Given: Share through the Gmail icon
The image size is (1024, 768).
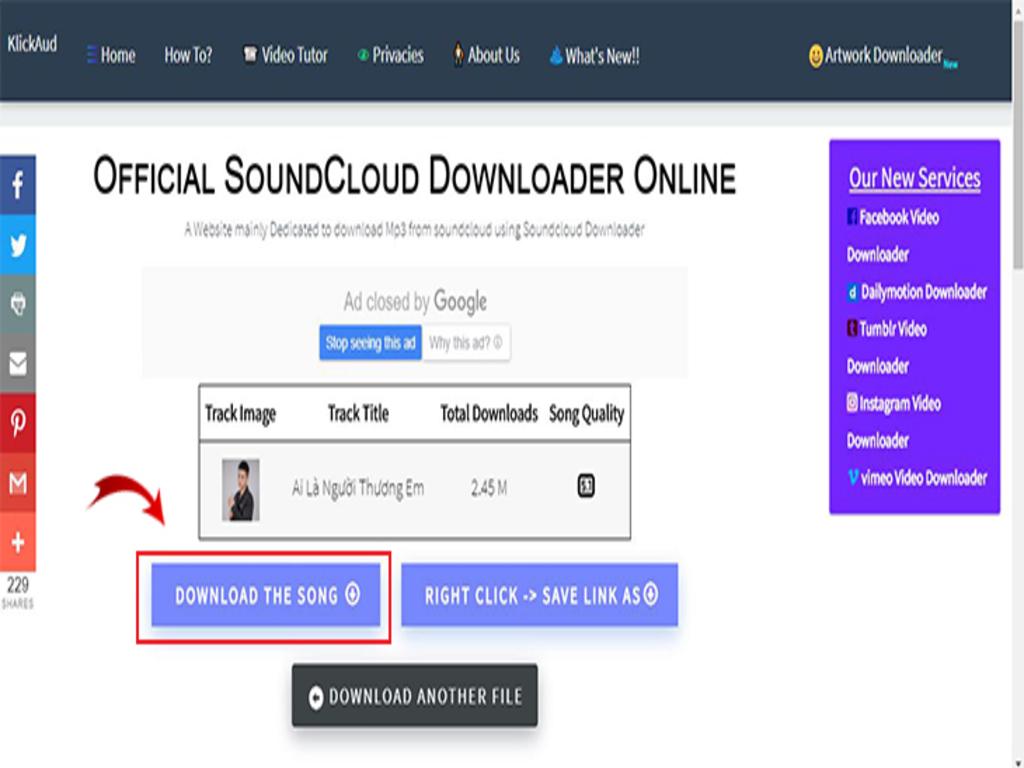Looking at the screenshot, I should (18, 483).
